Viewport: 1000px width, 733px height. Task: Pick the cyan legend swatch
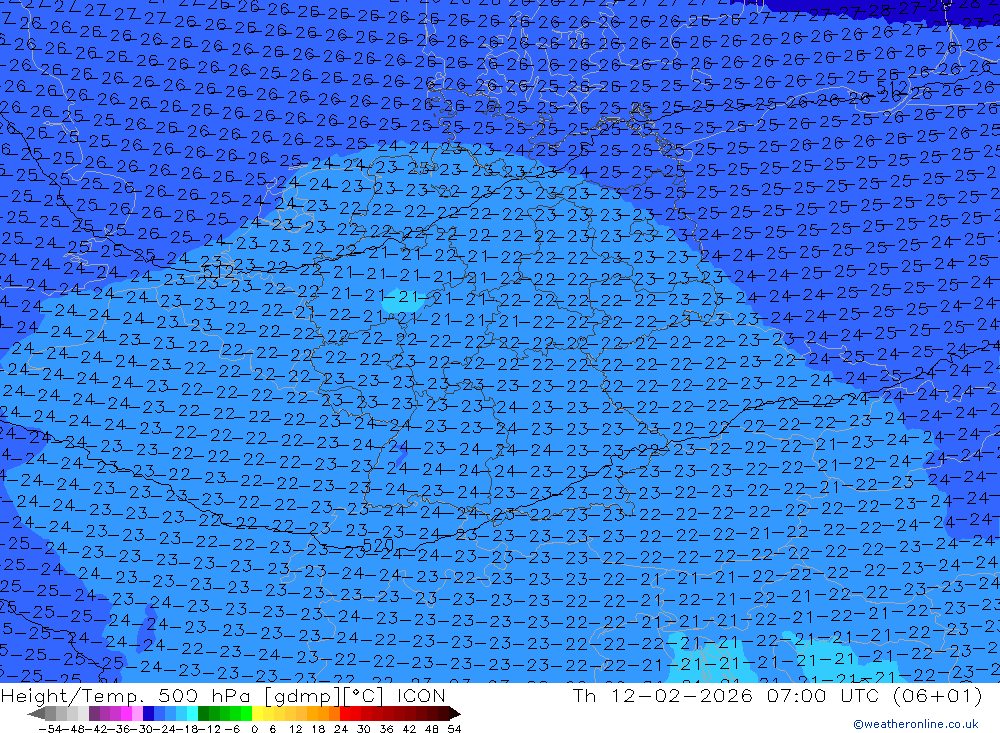pyautogui.click(x=192, y=713)
